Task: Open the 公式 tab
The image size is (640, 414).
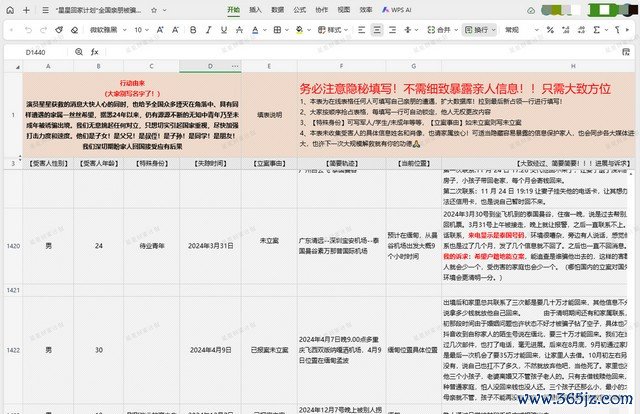Action: 300,10
